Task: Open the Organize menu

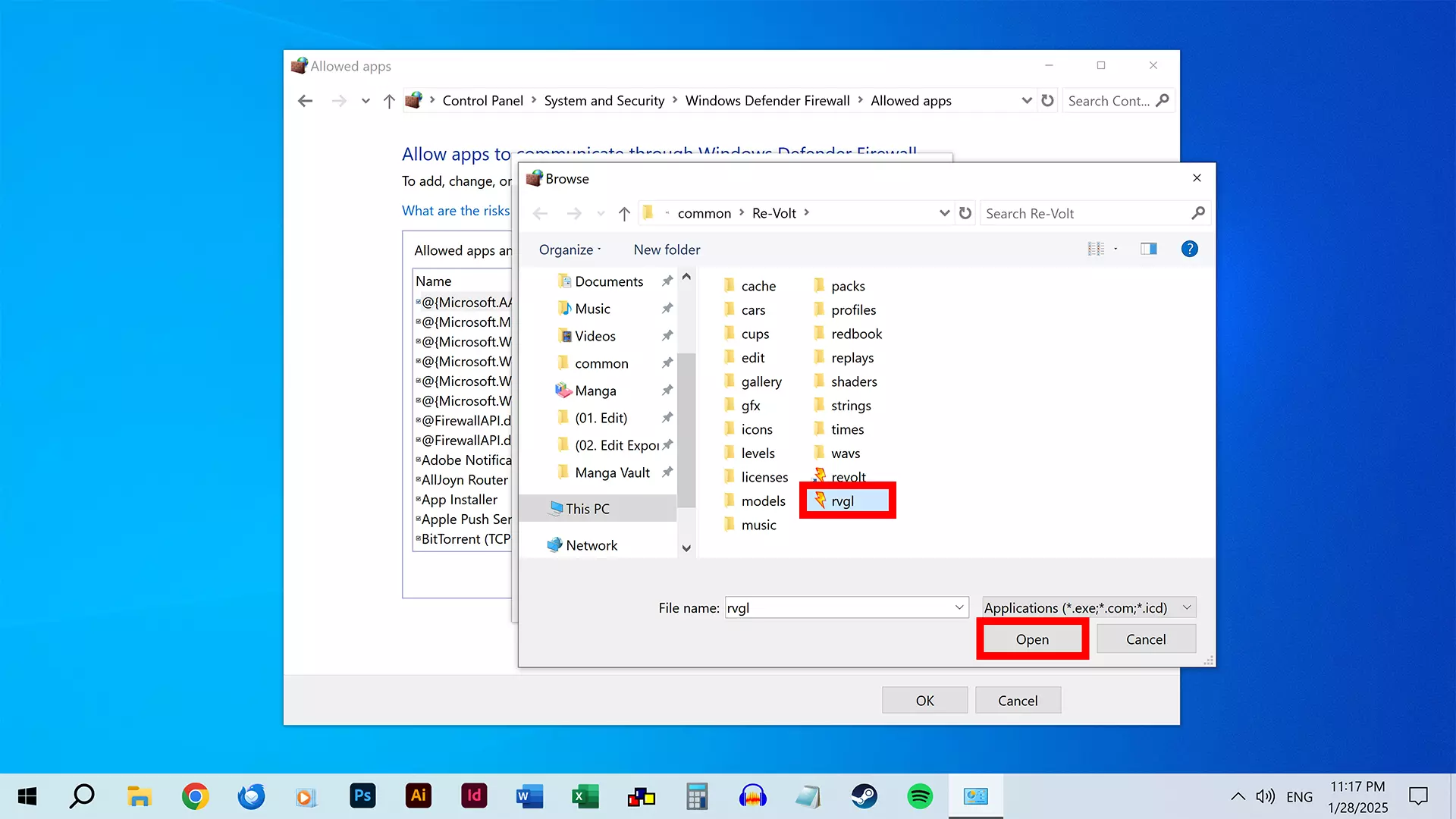Action: pos(570,249)
